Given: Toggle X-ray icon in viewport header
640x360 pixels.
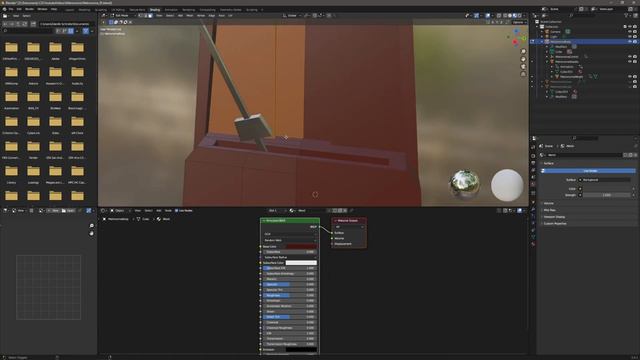Looking at the screenshot, I should [499, 16].
